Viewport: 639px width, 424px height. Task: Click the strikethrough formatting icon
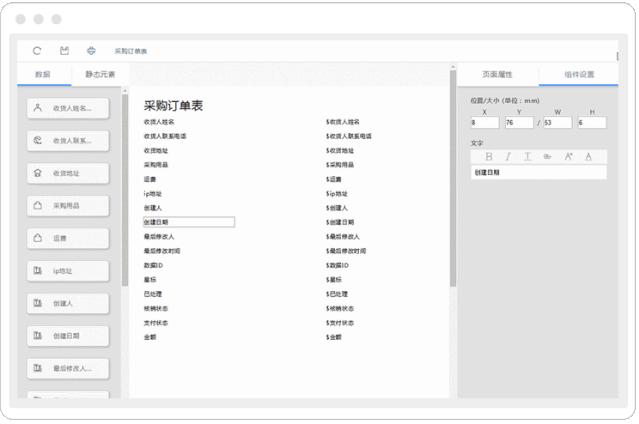click(547, 157)
